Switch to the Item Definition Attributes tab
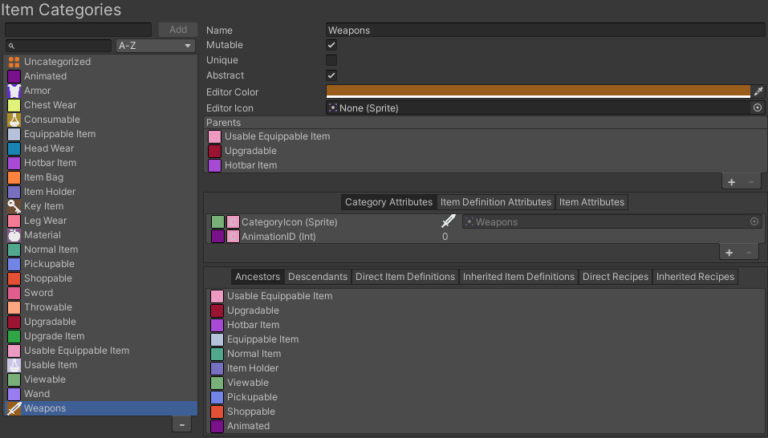 tap(495, 202)
